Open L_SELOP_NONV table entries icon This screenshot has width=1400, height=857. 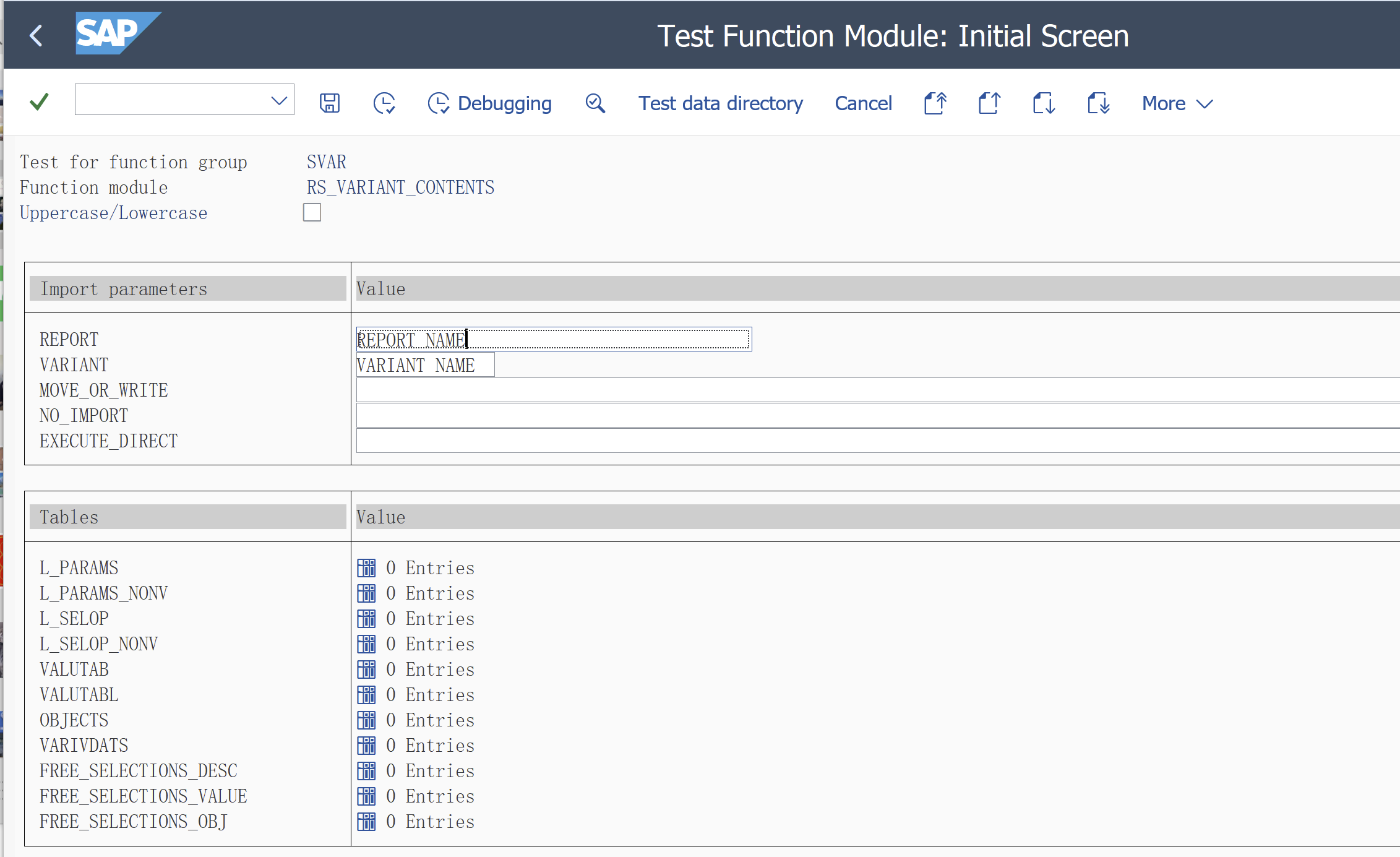(366, 644)
